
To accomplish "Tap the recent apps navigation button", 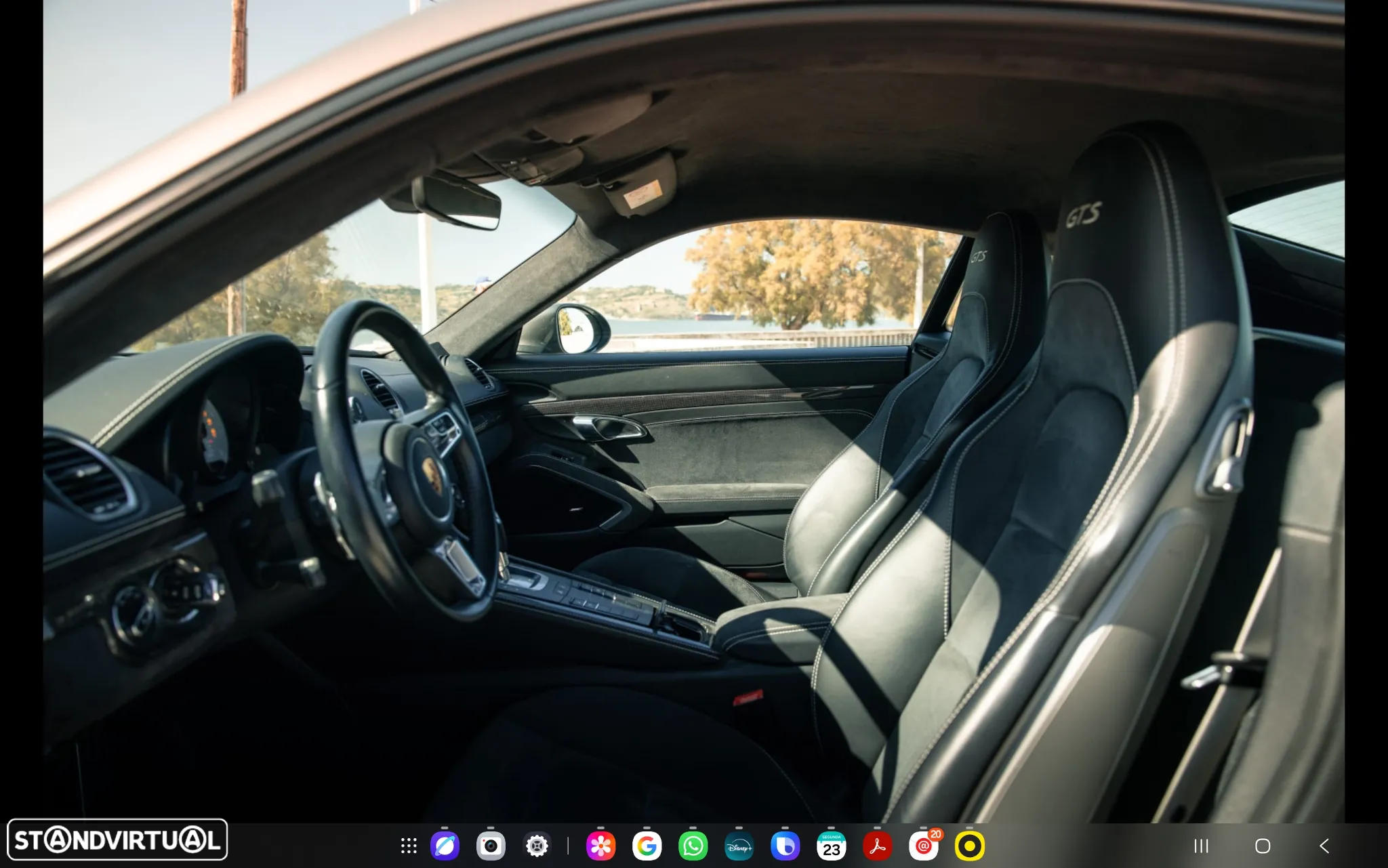I will (1201, 846).
